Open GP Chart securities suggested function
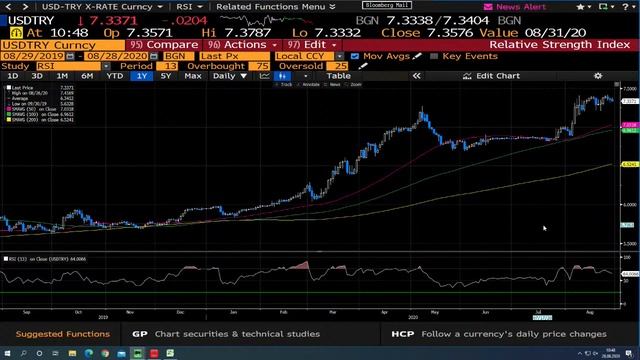 pos(226,334)
